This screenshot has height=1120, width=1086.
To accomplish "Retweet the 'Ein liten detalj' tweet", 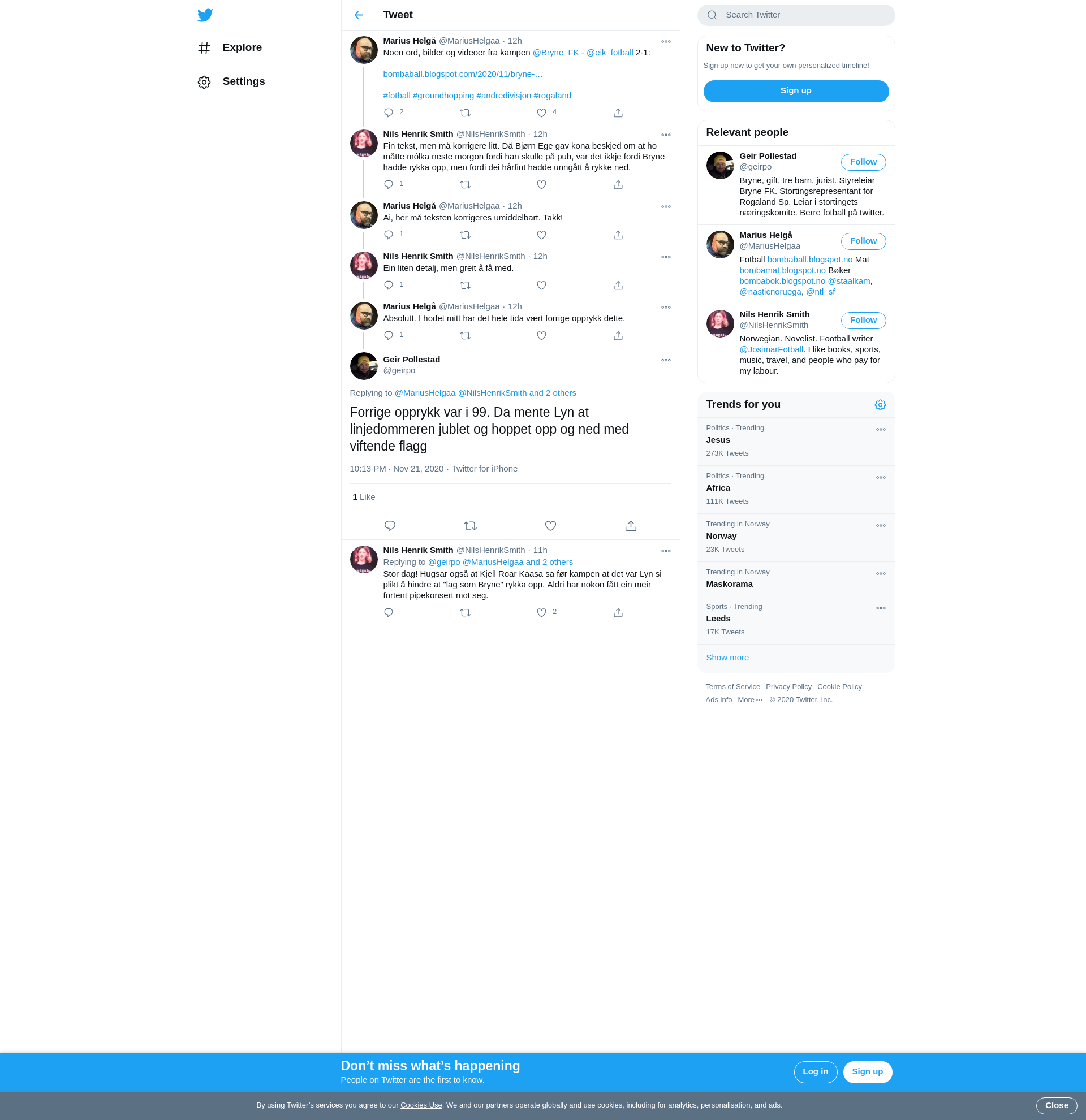I will pyautogui.click(x=466, y=285).
